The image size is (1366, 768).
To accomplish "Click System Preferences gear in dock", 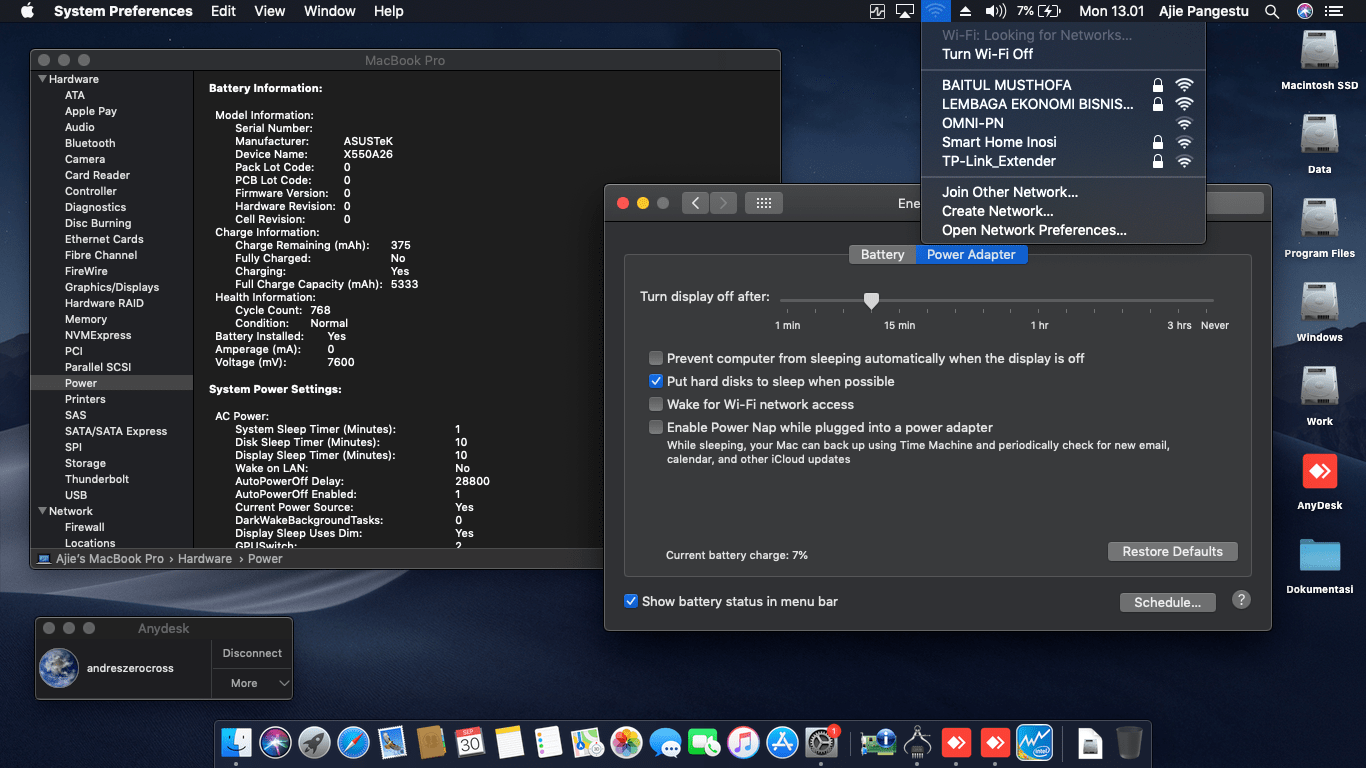I will [x=821, y=742].
